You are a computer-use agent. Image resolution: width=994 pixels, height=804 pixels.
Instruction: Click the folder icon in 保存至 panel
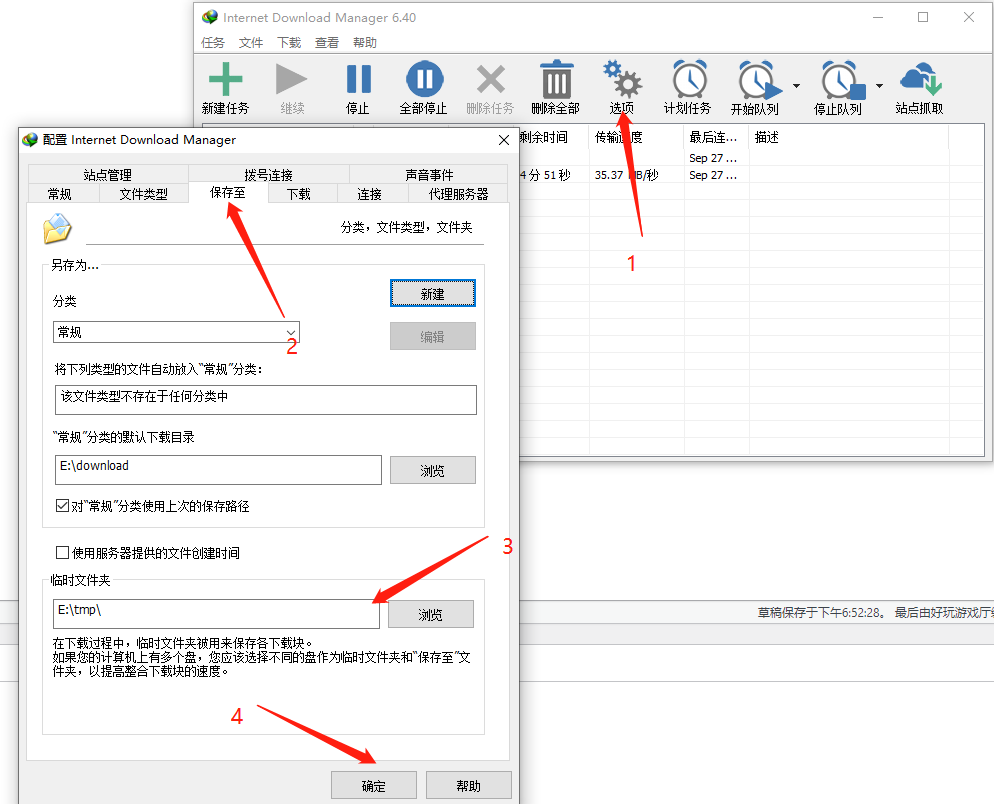point(57,228)
